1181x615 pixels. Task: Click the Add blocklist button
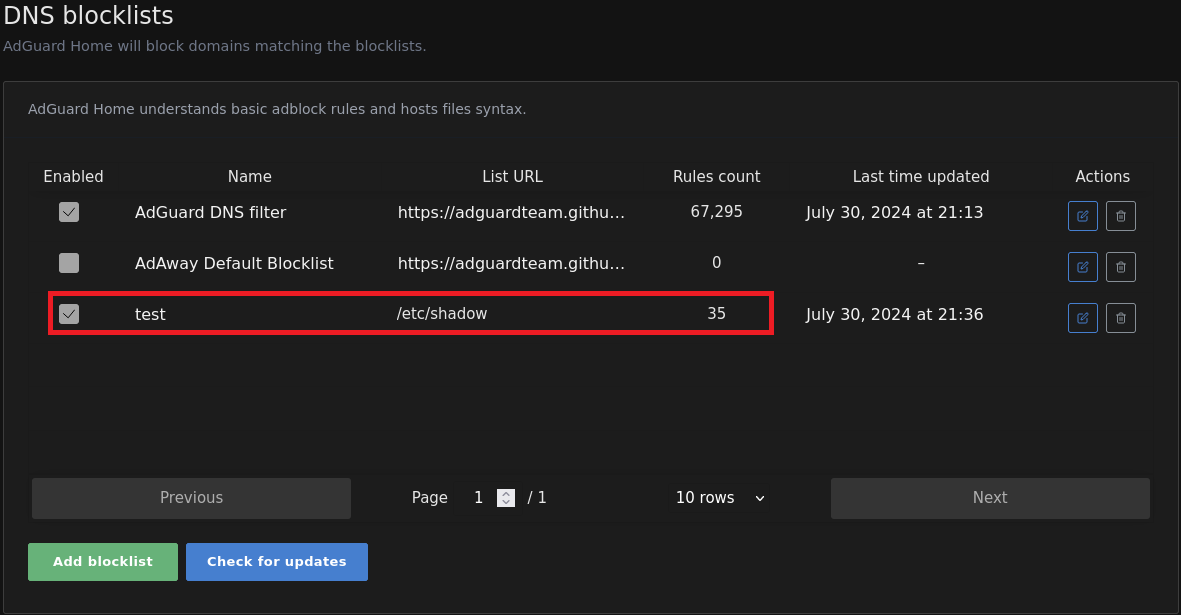(102, 561)
